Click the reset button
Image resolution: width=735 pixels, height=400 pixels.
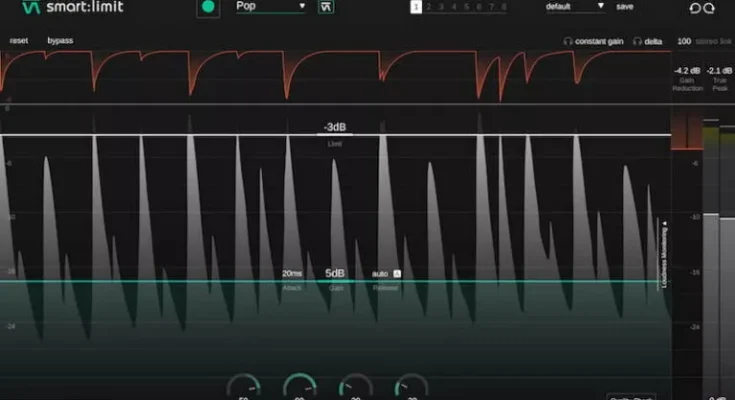coord(19,41)
